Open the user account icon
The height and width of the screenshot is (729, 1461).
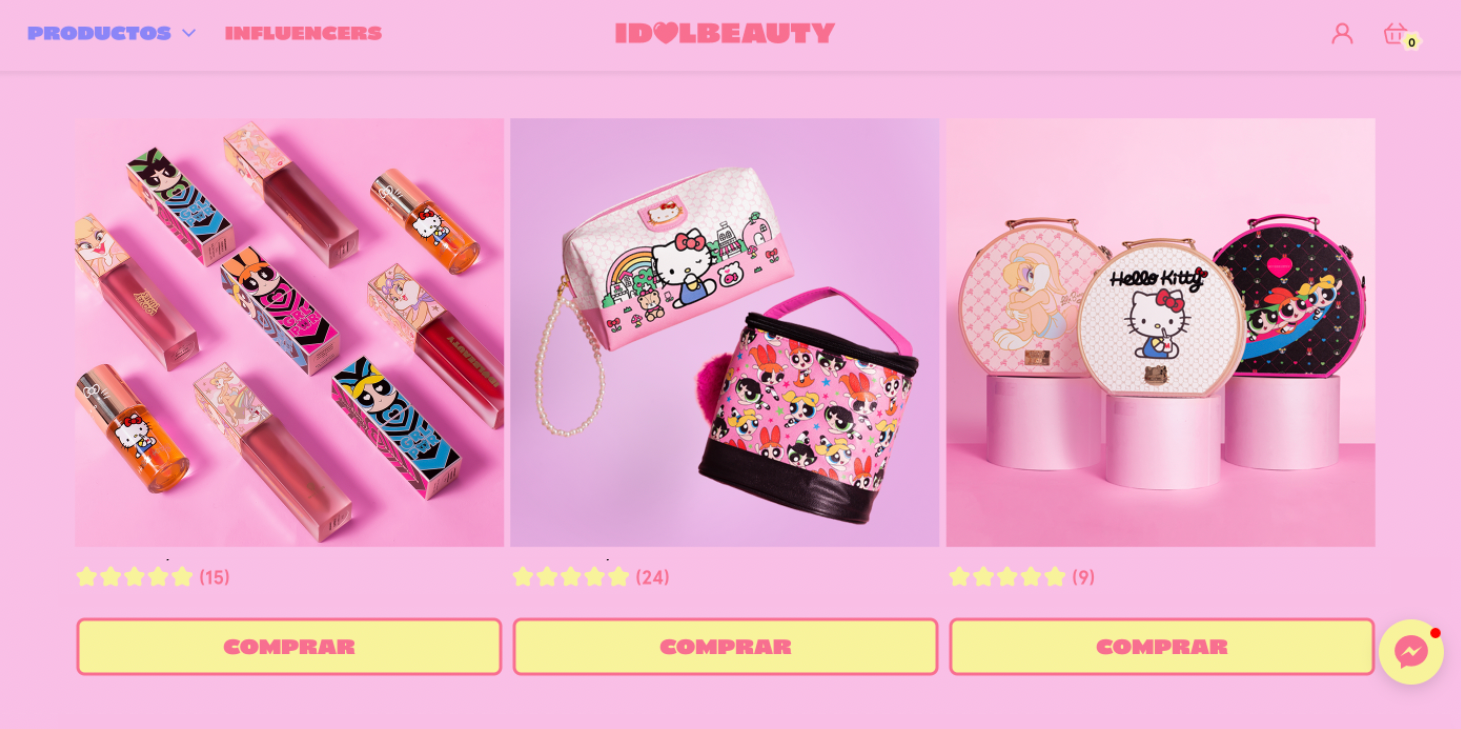coord(1342,33)
